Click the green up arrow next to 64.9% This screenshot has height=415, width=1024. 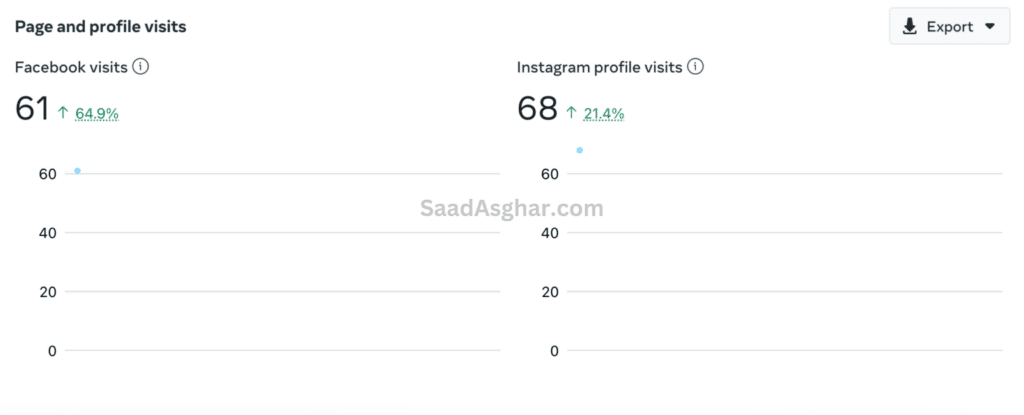coord(63,112)
